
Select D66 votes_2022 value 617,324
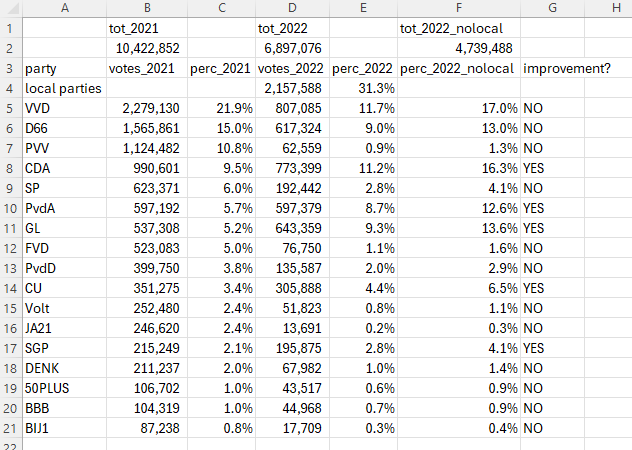(293, 129)
